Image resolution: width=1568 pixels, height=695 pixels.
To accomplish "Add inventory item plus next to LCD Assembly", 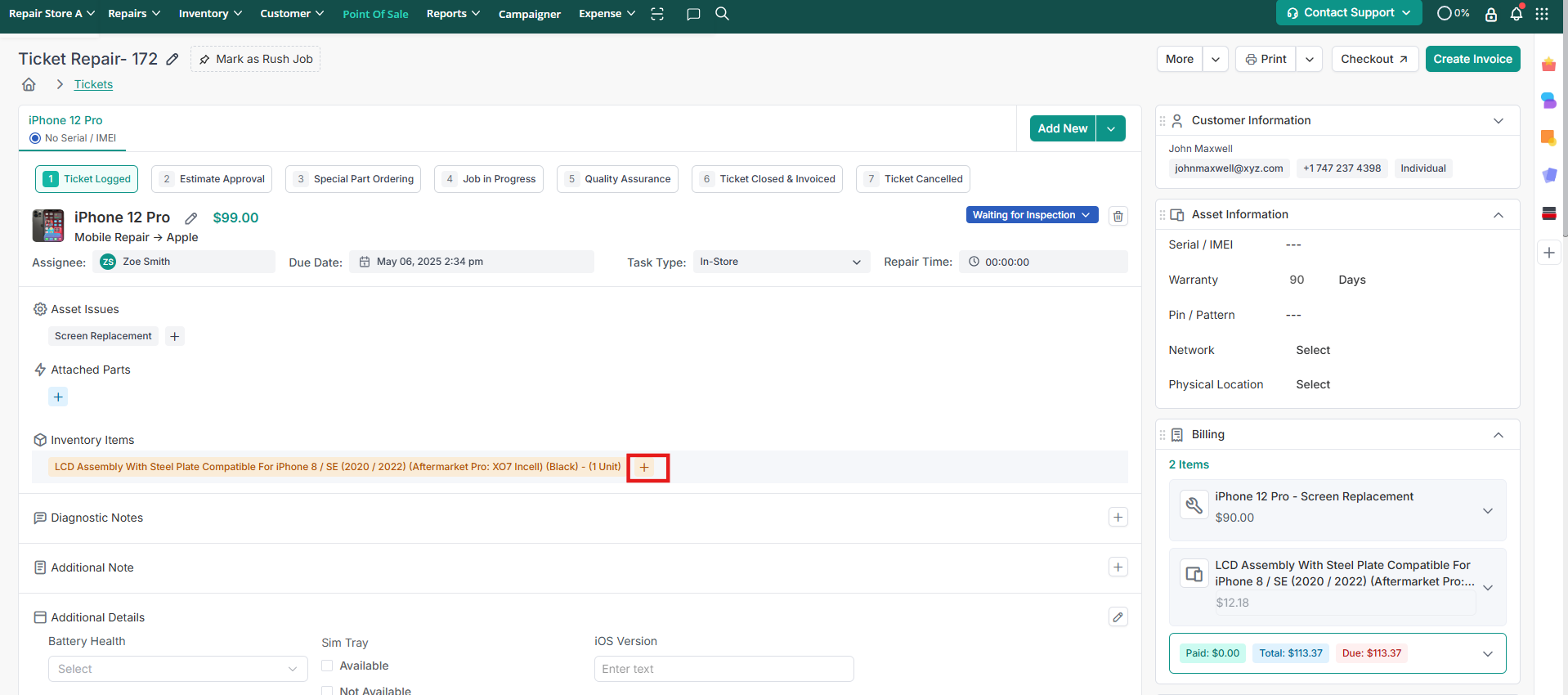I will click(x=645, y=467).
